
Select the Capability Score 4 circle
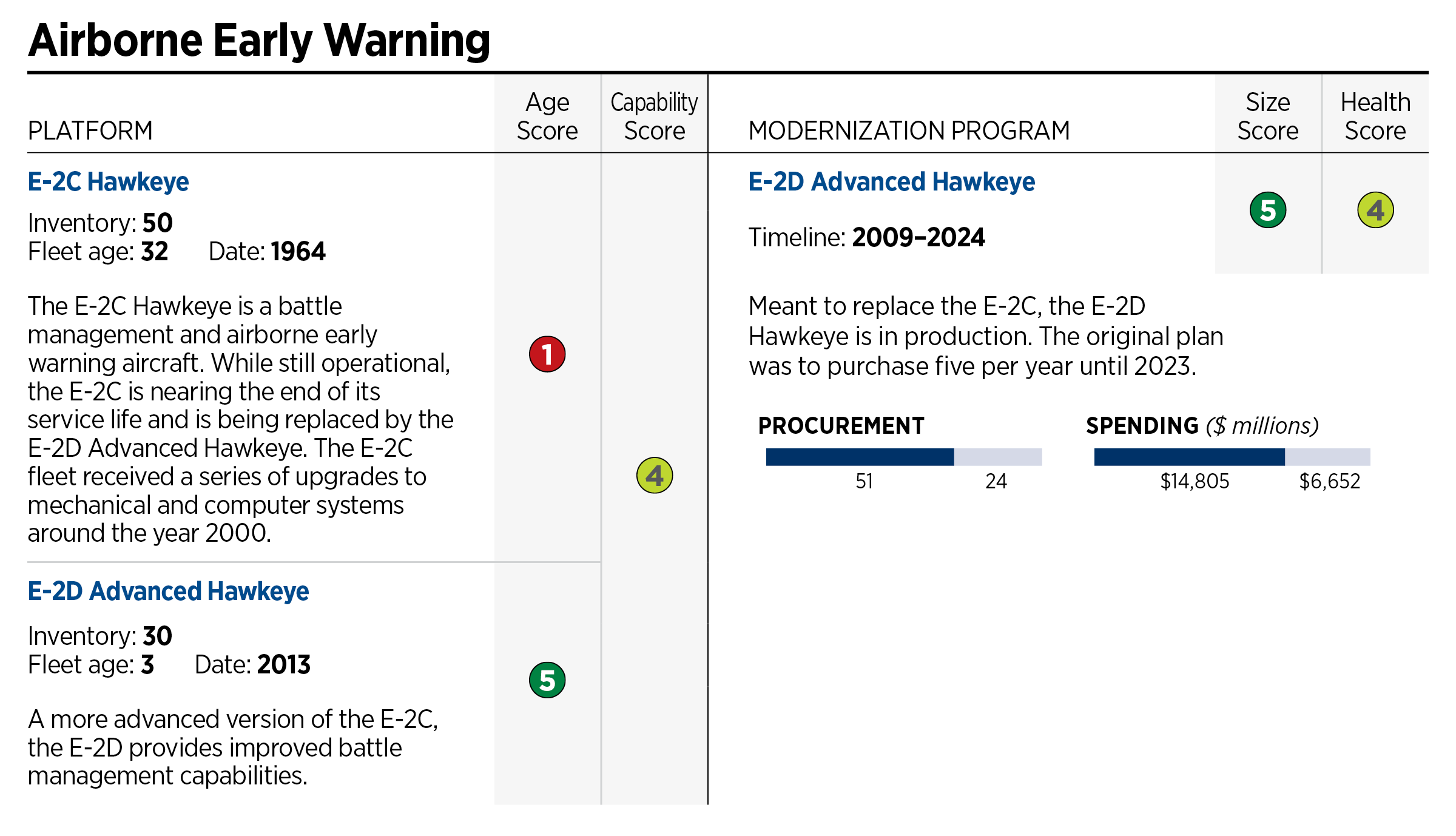[655, 475]
